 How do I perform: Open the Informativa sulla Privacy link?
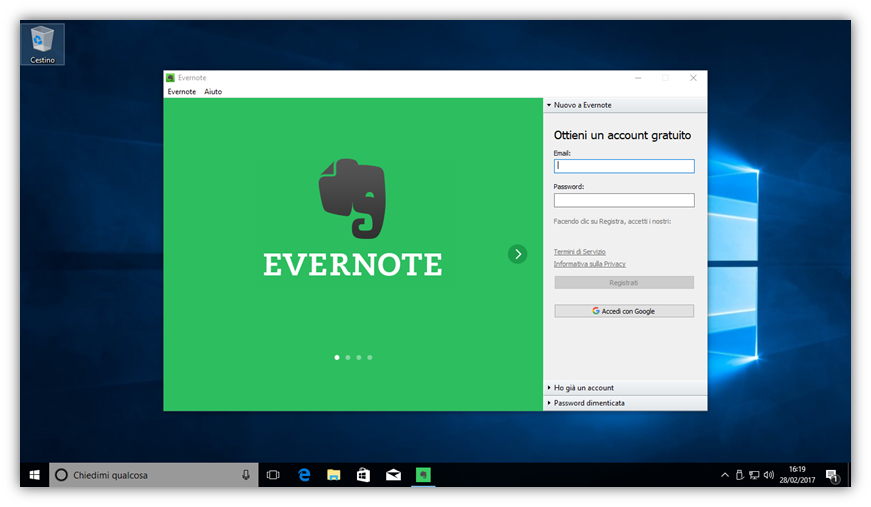coord(589,264)
